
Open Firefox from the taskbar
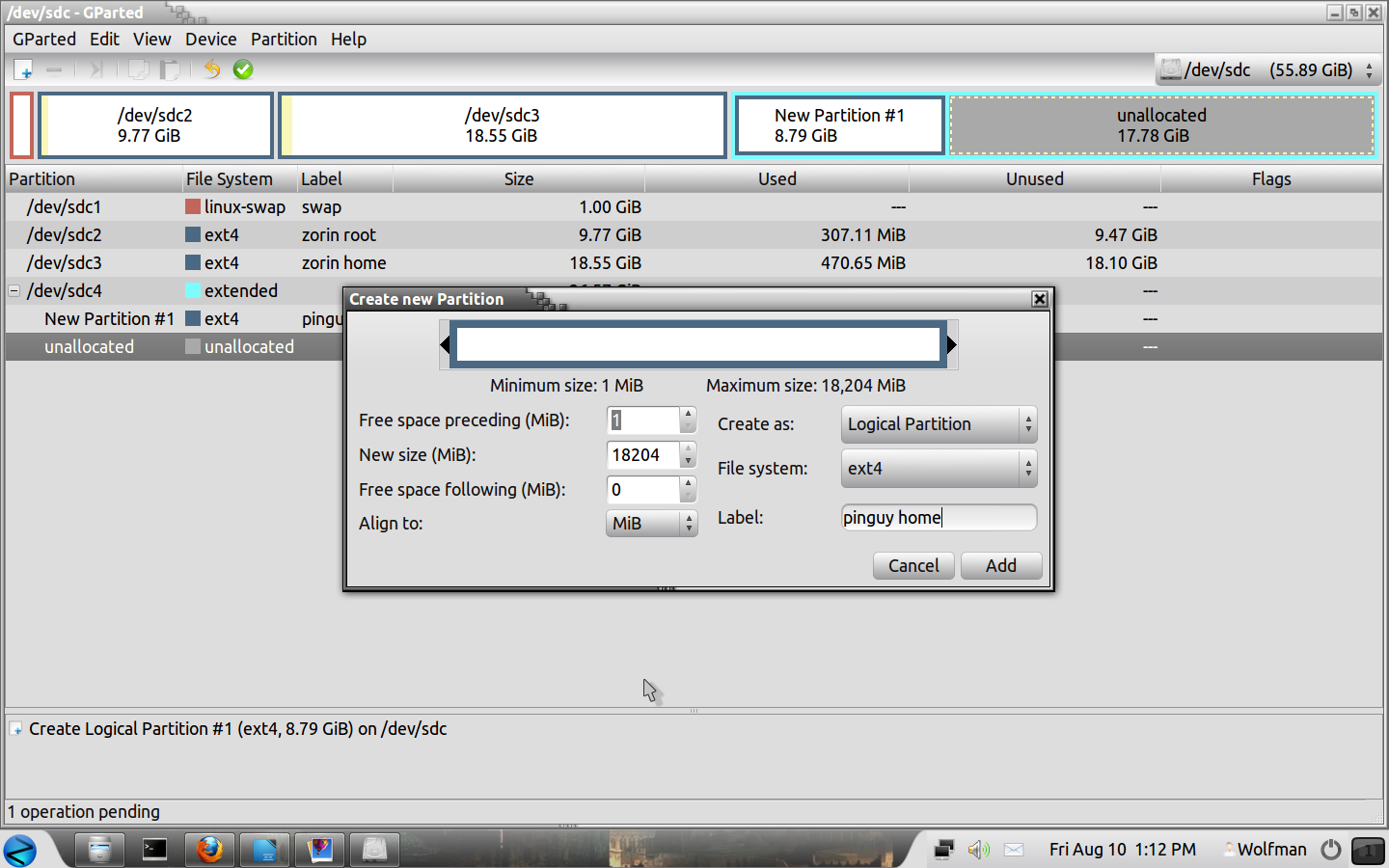[209, 849]
